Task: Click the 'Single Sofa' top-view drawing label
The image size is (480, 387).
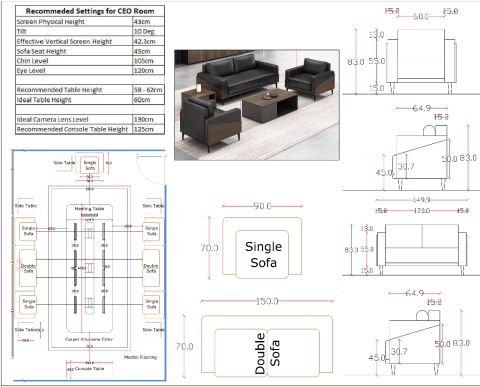Action: tap(263, 254)
